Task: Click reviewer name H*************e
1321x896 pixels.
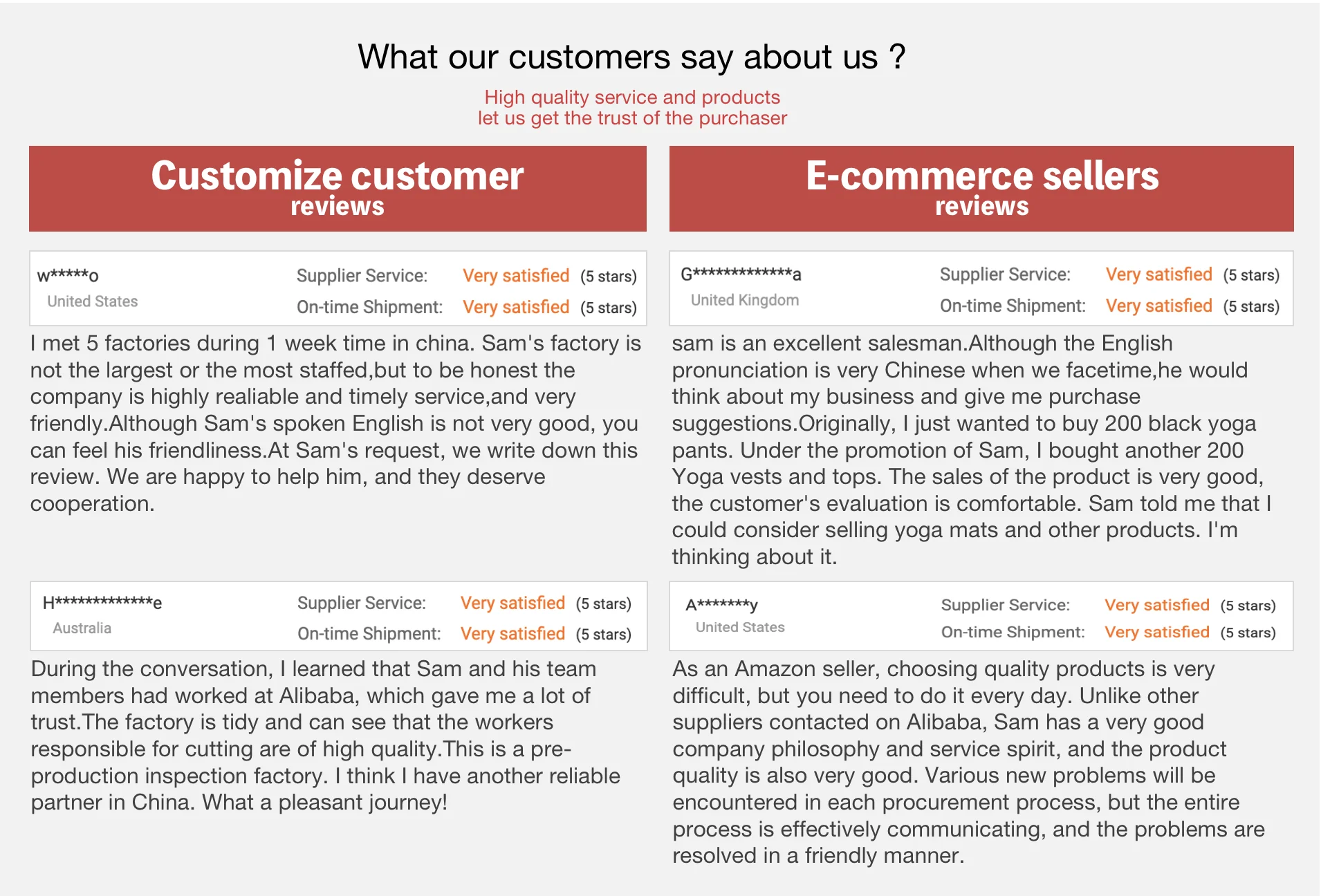Action: 102,603
